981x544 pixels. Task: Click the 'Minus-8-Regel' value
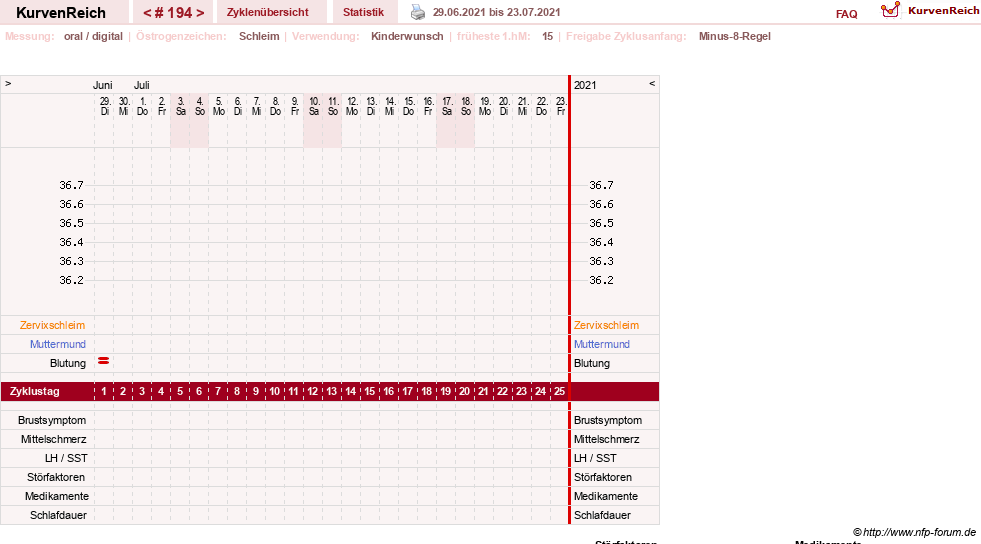(734, 36)
